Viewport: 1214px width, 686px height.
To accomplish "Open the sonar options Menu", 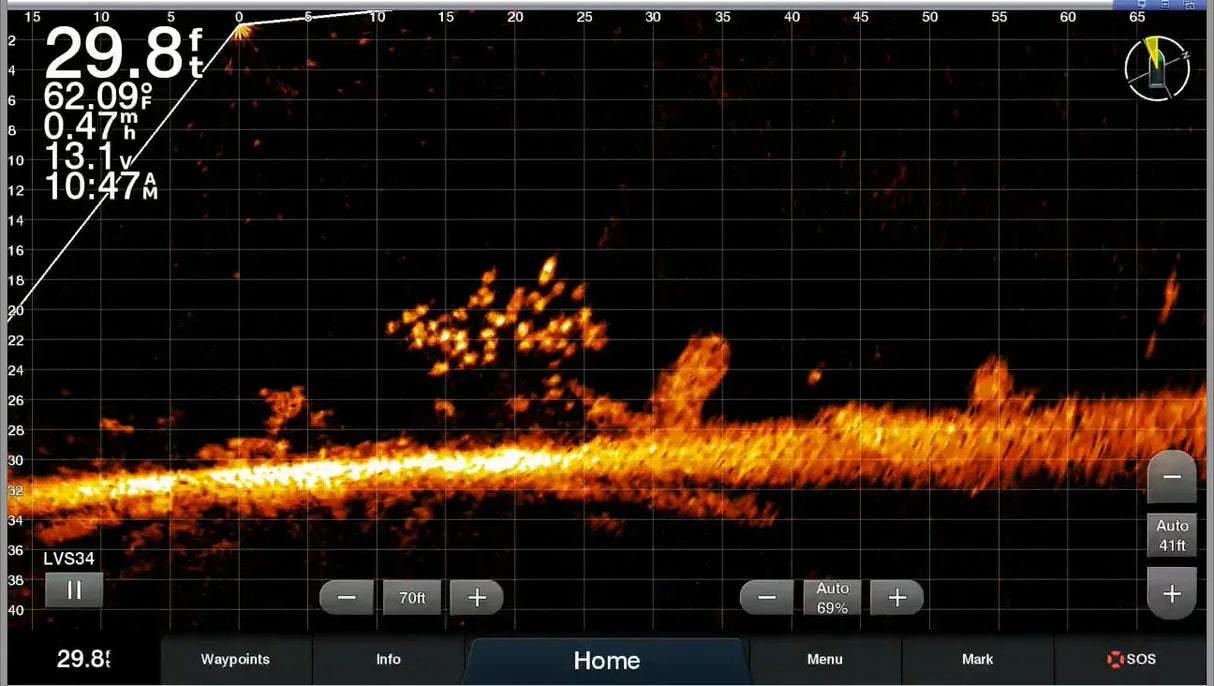I will 824,659.
